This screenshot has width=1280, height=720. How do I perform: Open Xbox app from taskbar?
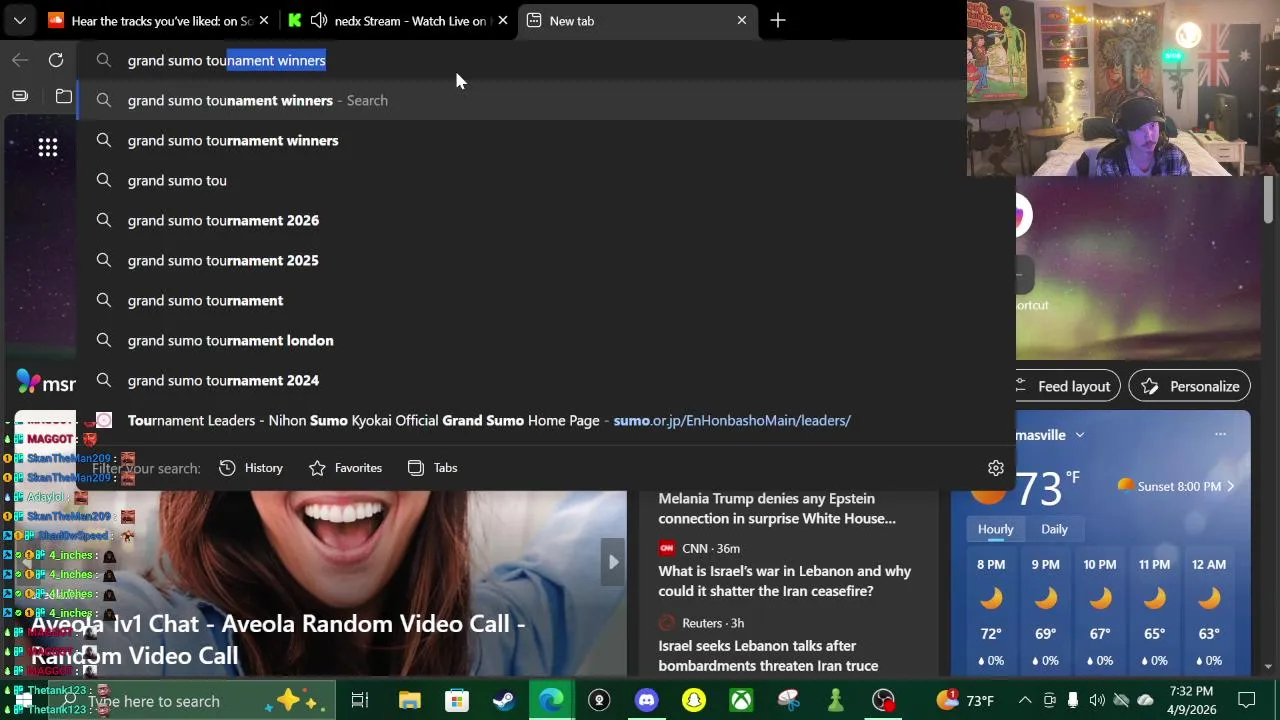(x=741, y=701)
